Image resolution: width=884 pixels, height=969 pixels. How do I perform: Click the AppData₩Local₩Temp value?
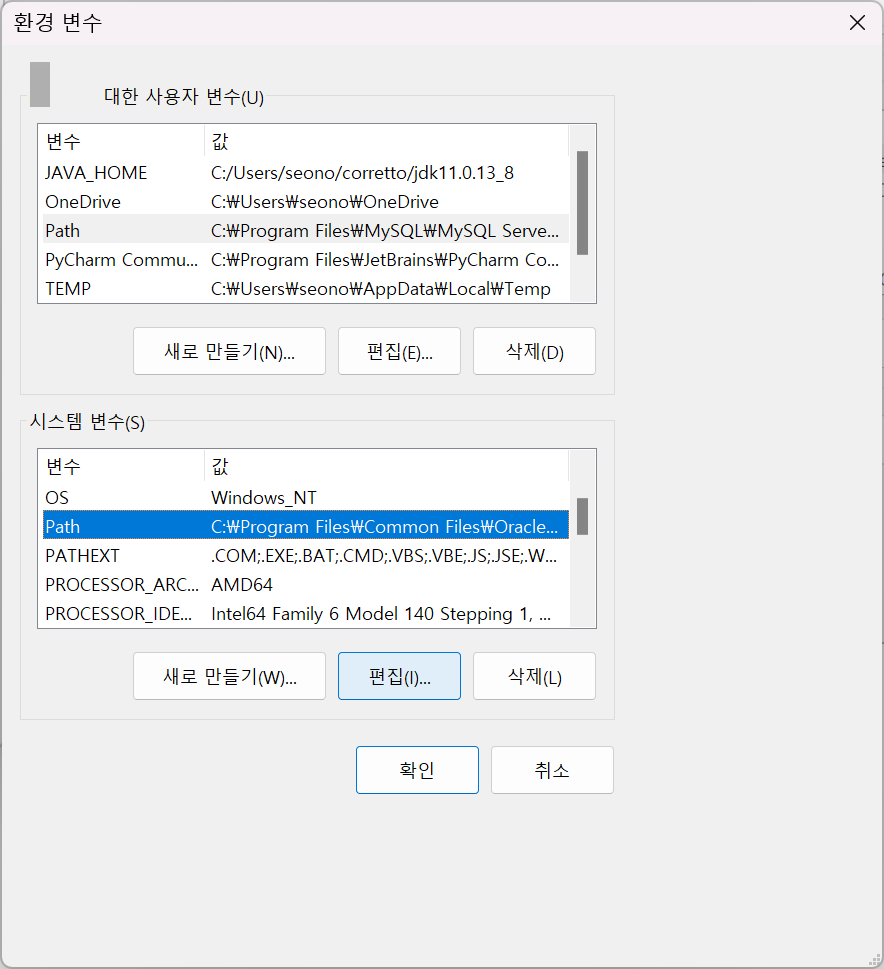(x=380, y=289)
